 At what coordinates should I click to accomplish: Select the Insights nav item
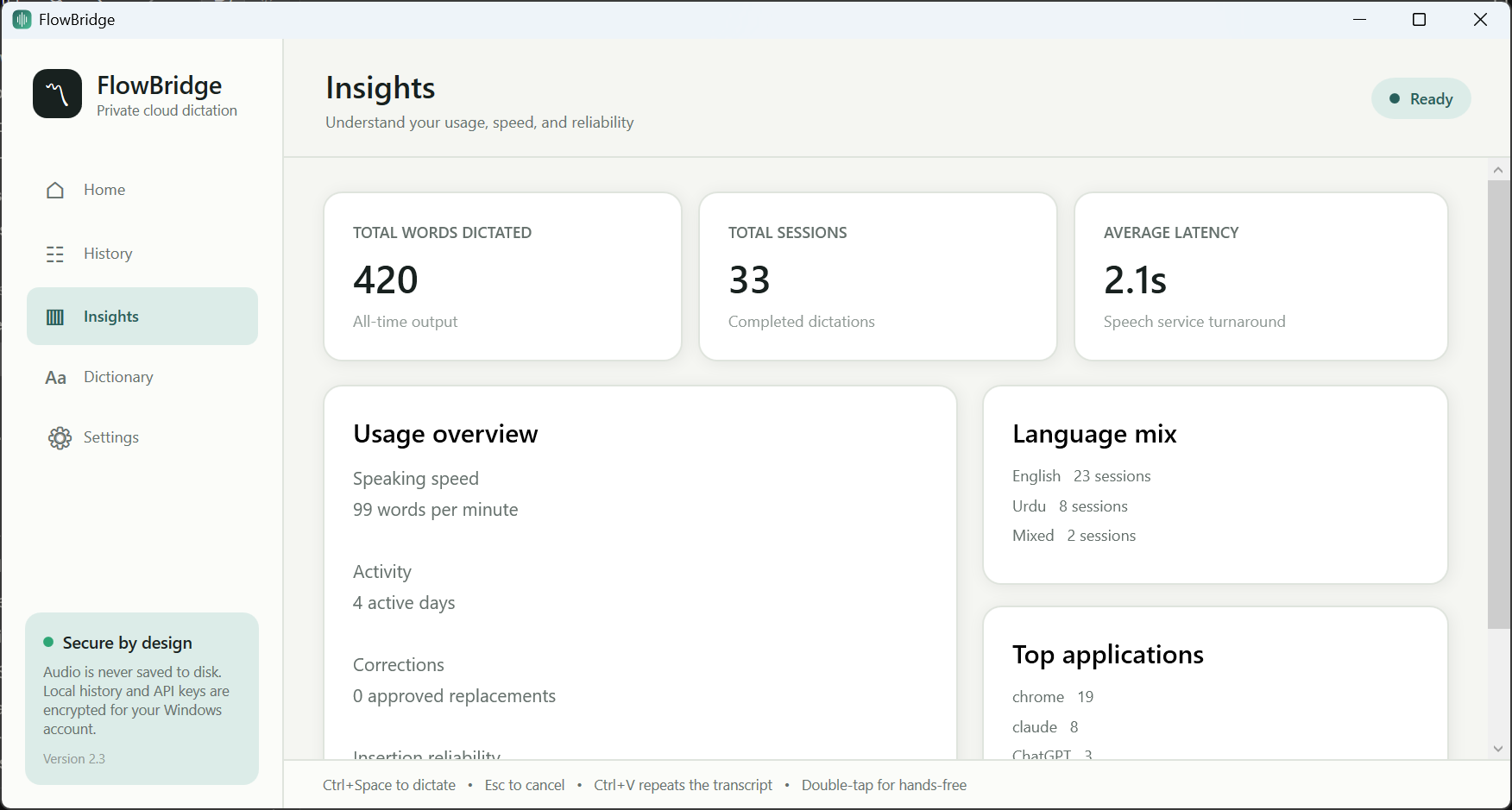click(142, 317)
